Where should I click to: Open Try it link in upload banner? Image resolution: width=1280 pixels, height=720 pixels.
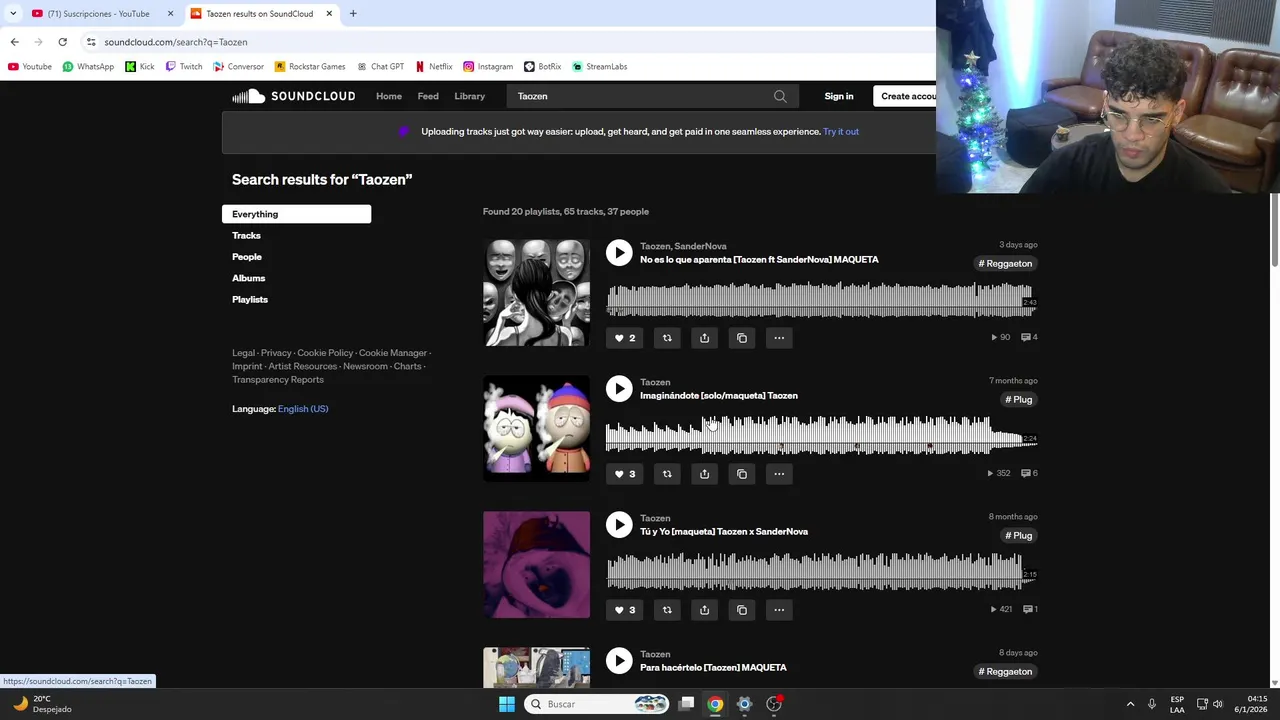pos(841,132)
